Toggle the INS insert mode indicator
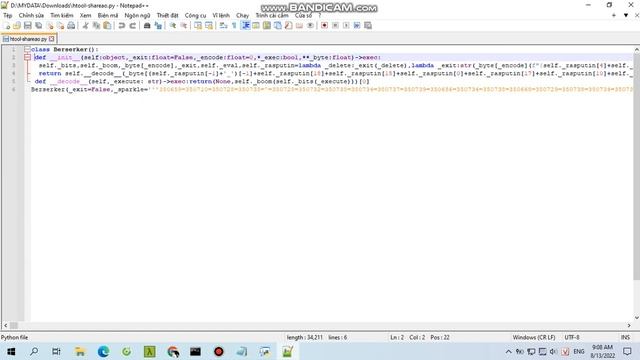This screenshot has height=360, width=640. pyautogui.click(x=625, y=338)
